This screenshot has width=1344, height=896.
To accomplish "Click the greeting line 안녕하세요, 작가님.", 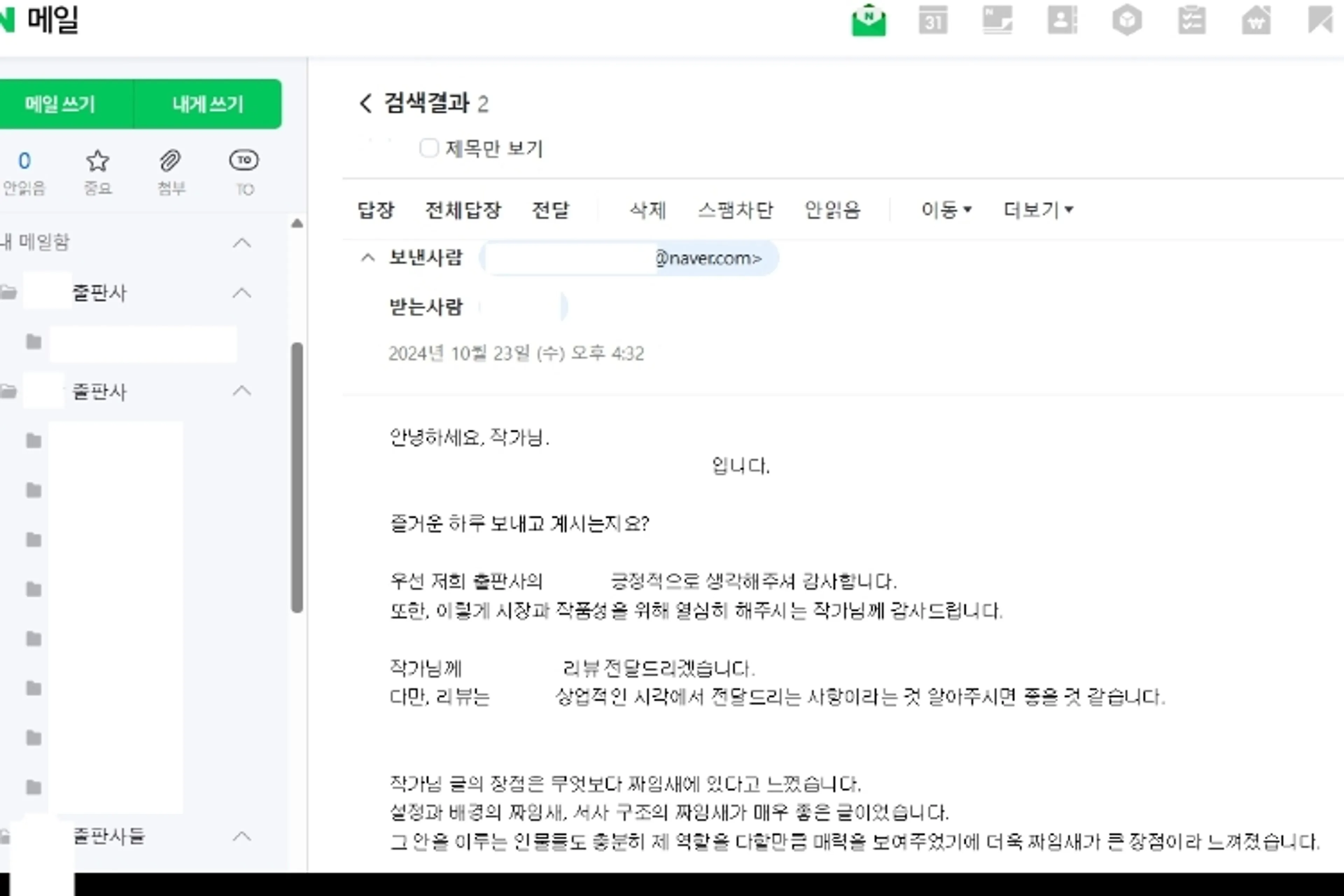I will coord(469,438).
